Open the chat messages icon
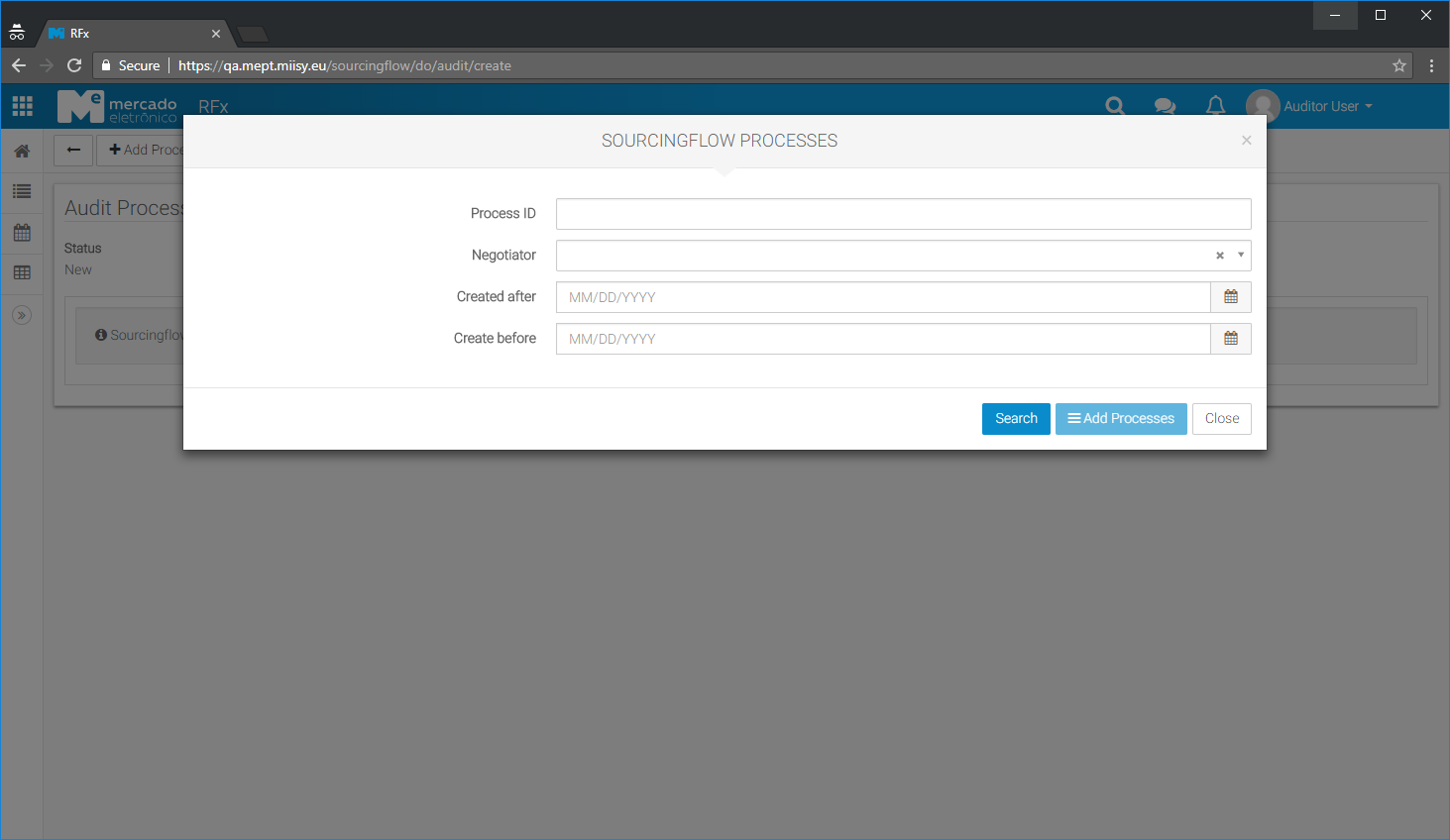The image size is (1450, 840). point(1165,106)
